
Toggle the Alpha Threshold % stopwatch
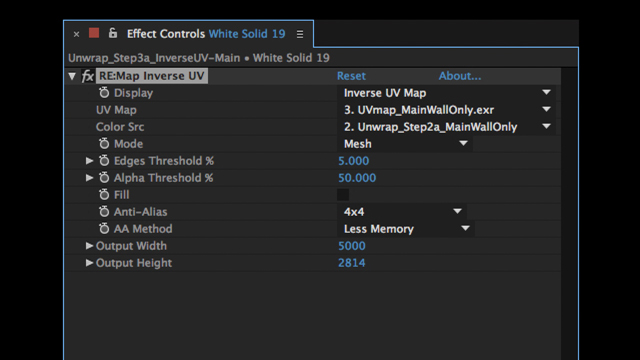coord(104,178)
